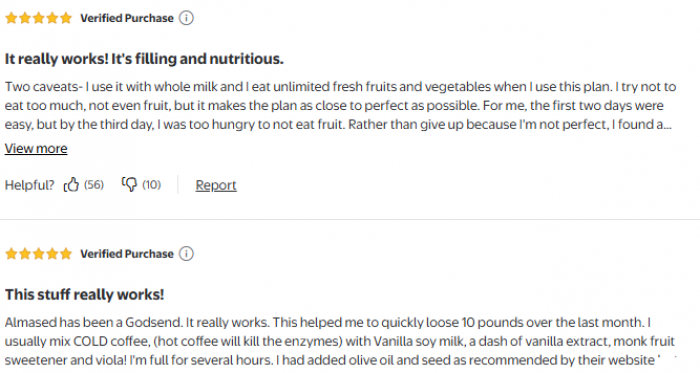Click the review text beginning 'Almased has been a Godsend'
Screen dimensions: 700x373
point(340,341)
